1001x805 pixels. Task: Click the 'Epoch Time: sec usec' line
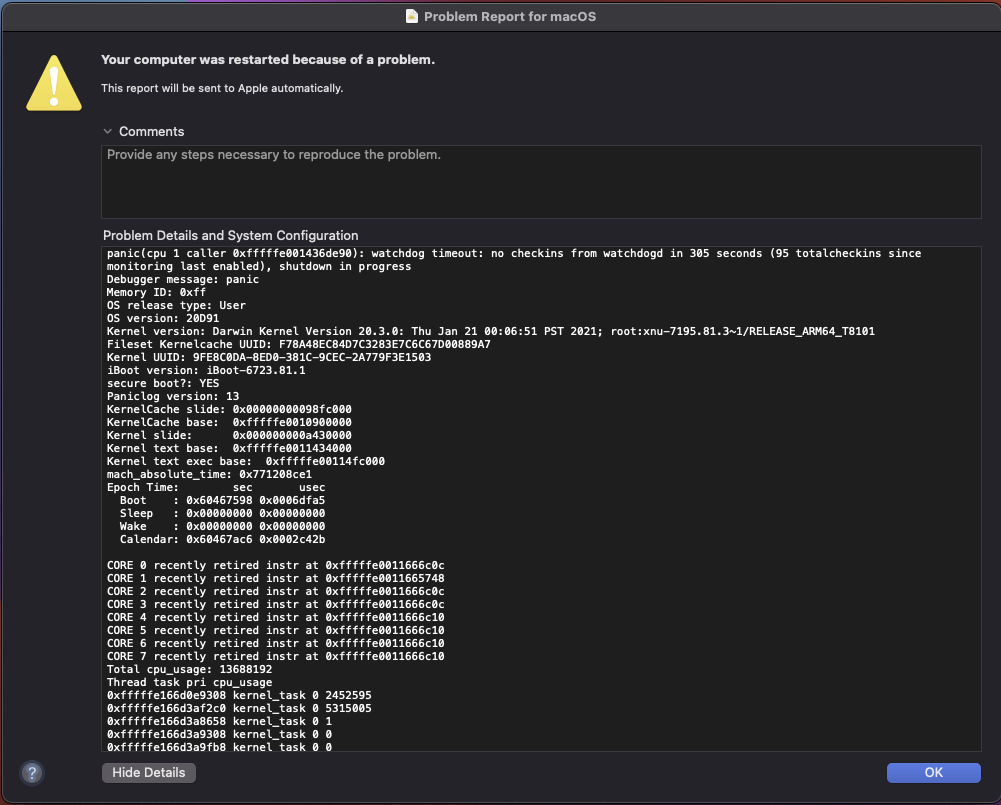(x=216, y=487)
